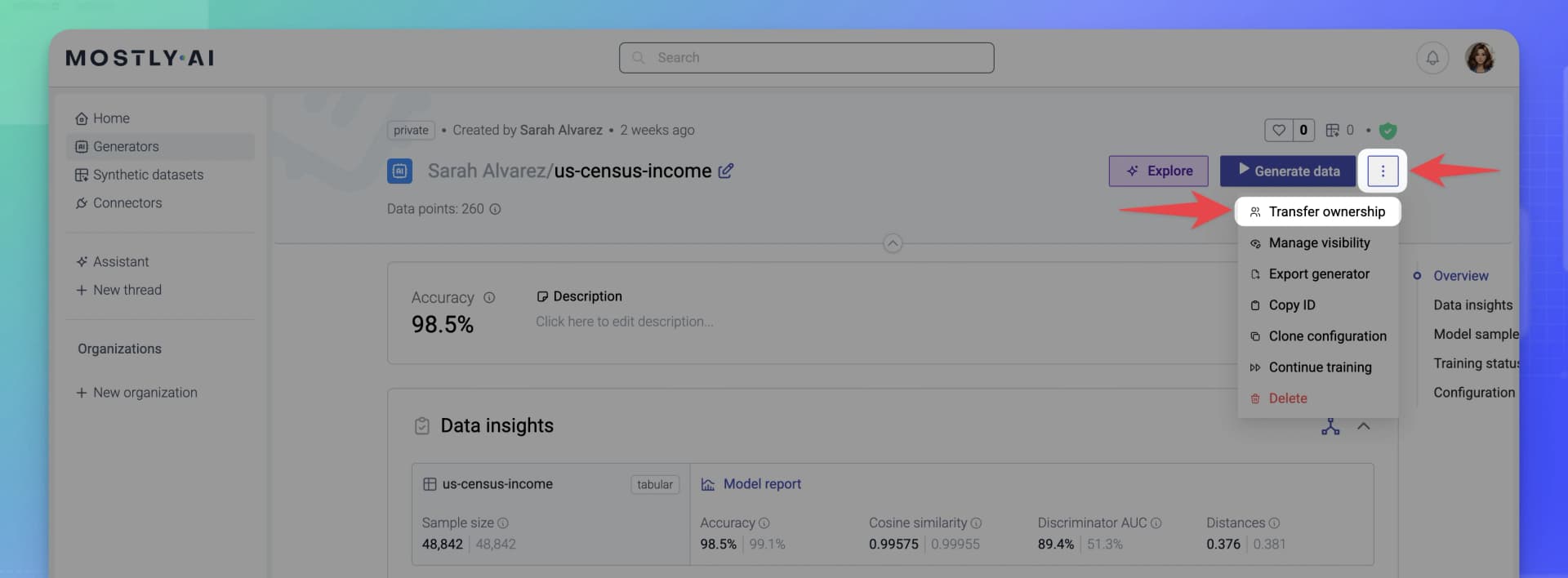1568x578 pixels.
Task: Open the user profile avatar
Action: [1480, 58]
